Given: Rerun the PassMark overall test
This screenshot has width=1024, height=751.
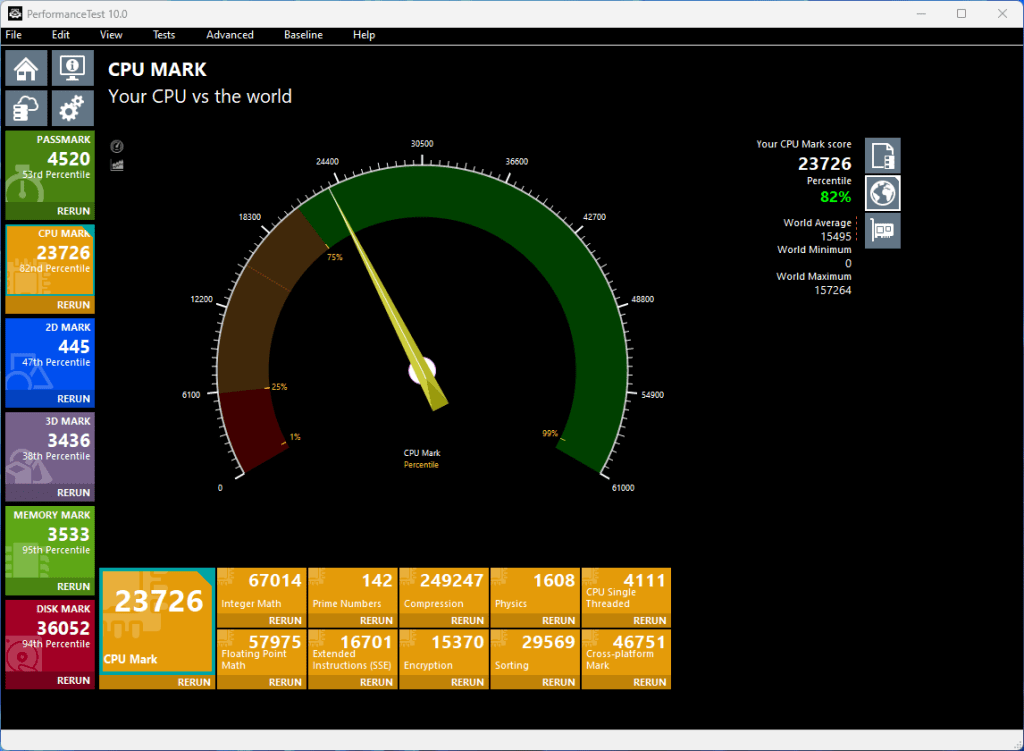Looking at the screenshot, I should [x=50, y=211].
